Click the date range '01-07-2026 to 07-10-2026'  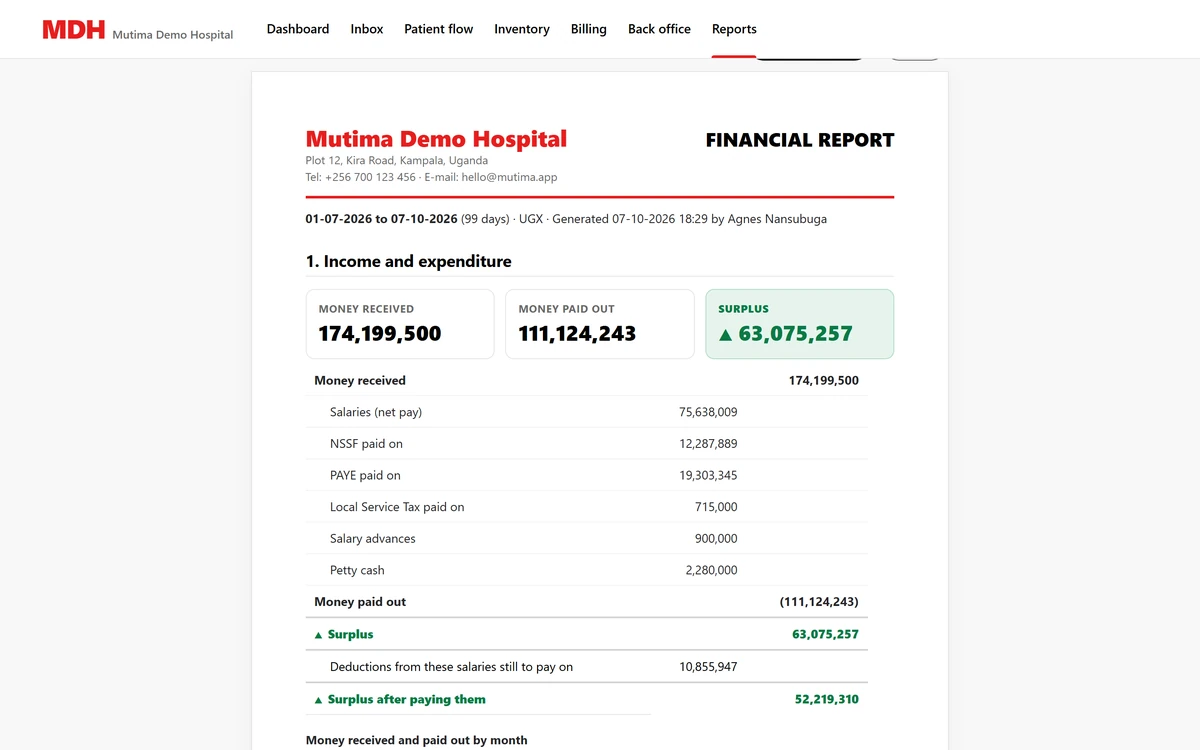coord(382,219)
